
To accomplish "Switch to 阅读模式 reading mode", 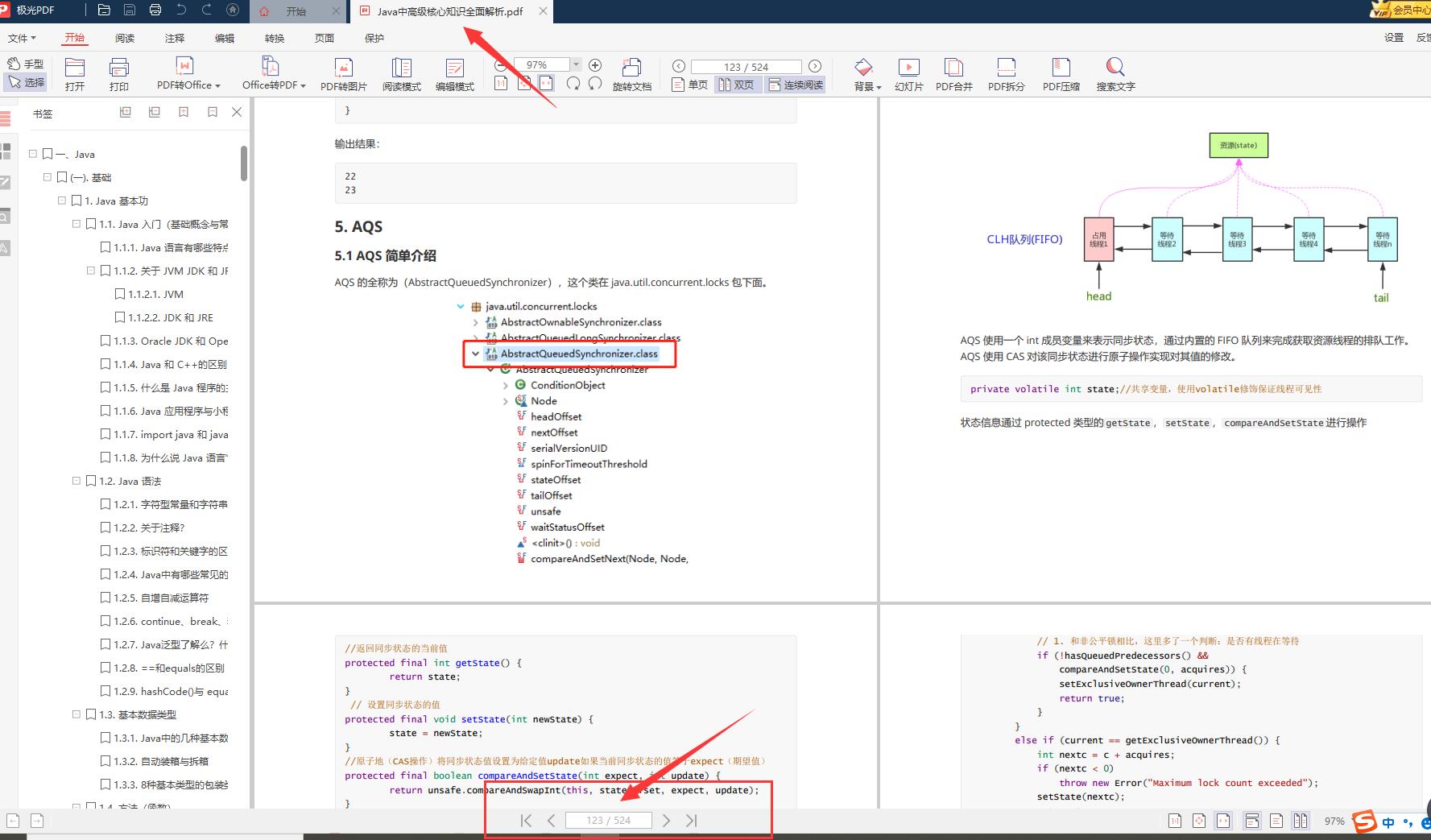I will (402, 74).
